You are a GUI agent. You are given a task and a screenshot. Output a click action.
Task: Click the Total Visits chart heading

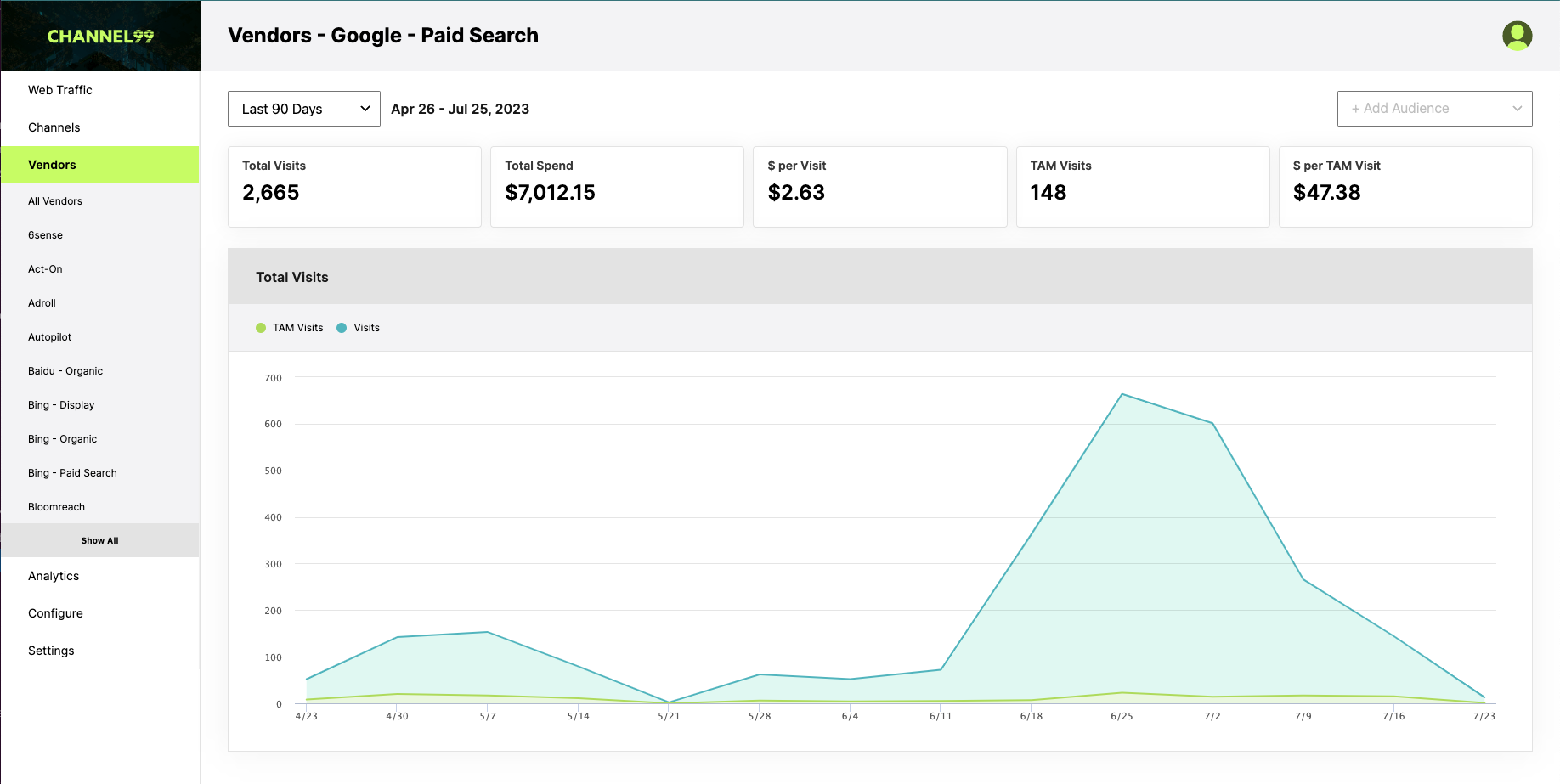(292, 277)
